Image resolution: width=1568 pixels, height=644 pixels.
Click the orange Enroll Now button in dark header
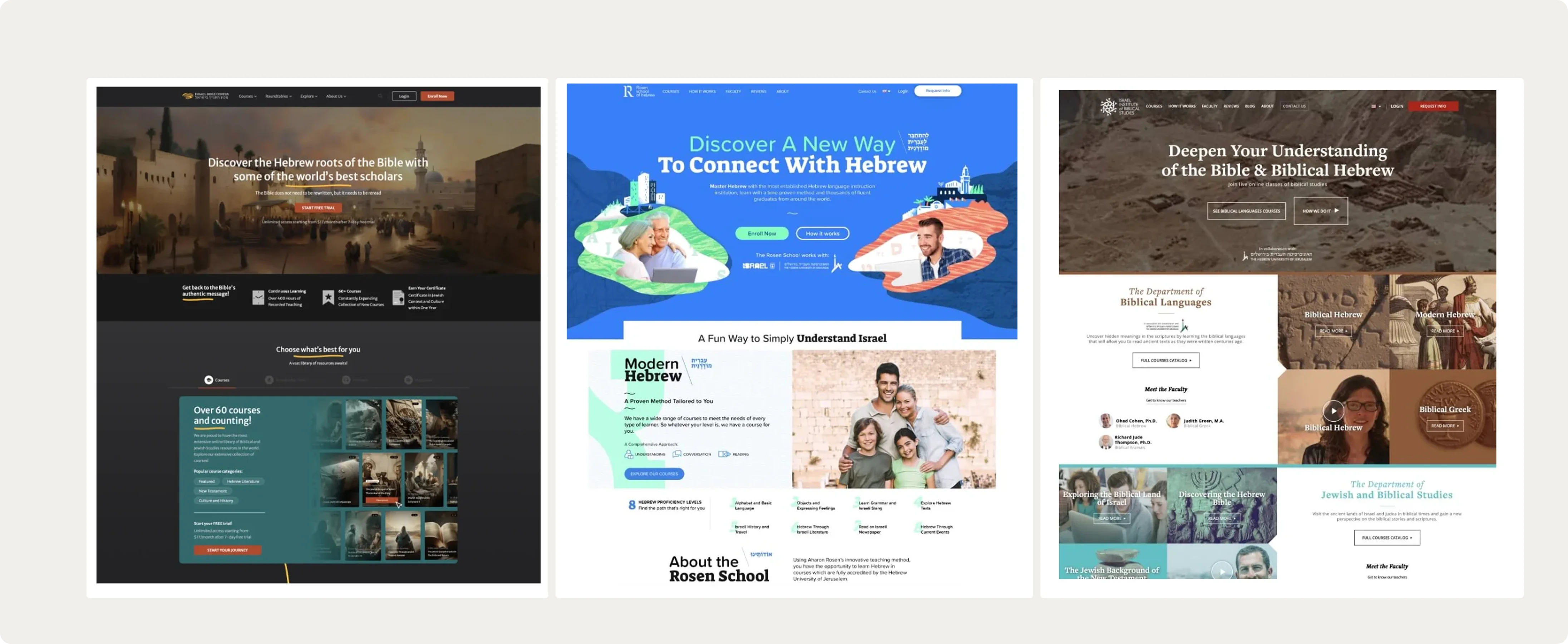click(x=437, y=96)
